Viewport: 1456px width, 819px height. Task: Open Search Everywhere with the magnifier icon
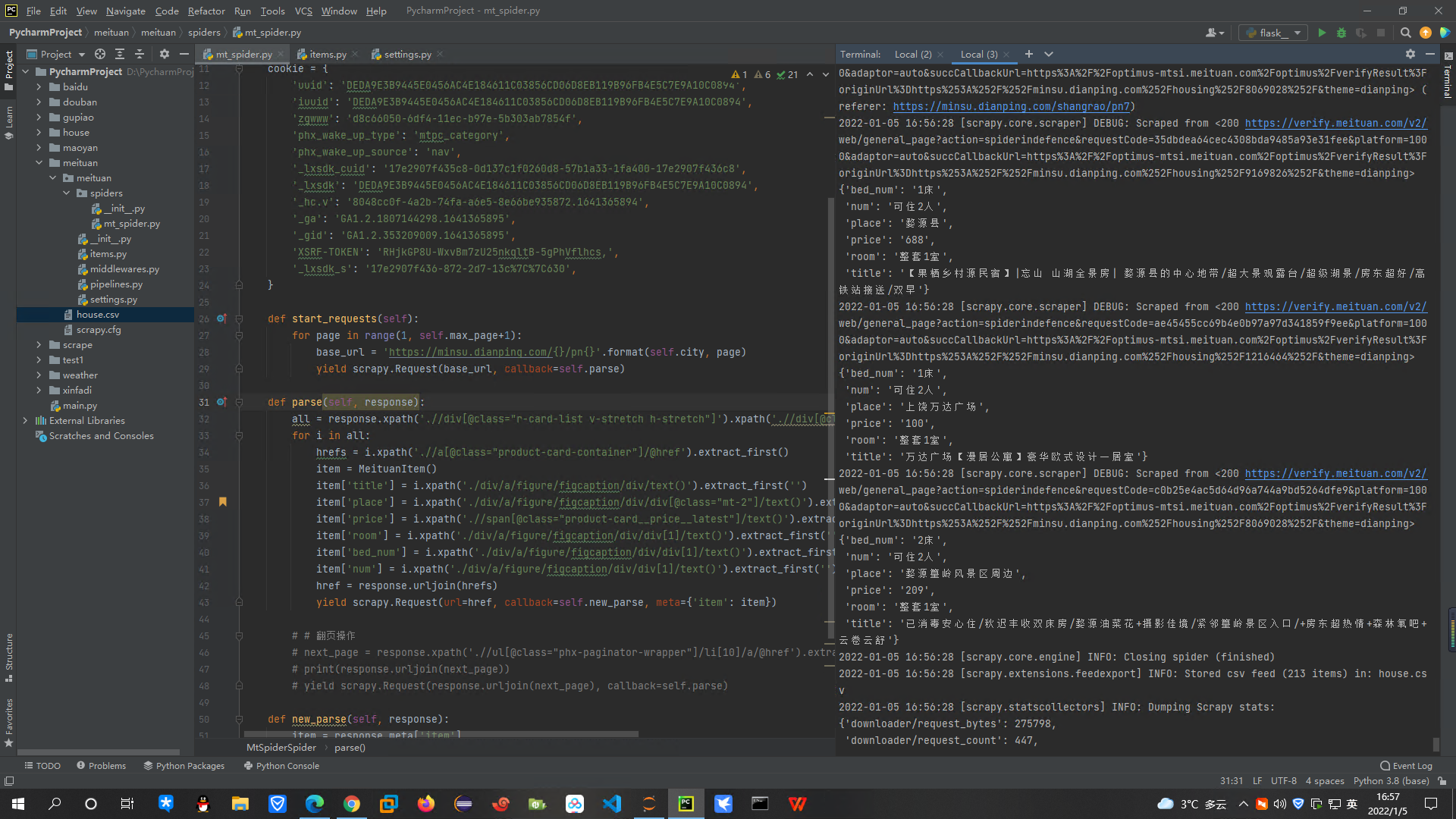pos(1405,33)
